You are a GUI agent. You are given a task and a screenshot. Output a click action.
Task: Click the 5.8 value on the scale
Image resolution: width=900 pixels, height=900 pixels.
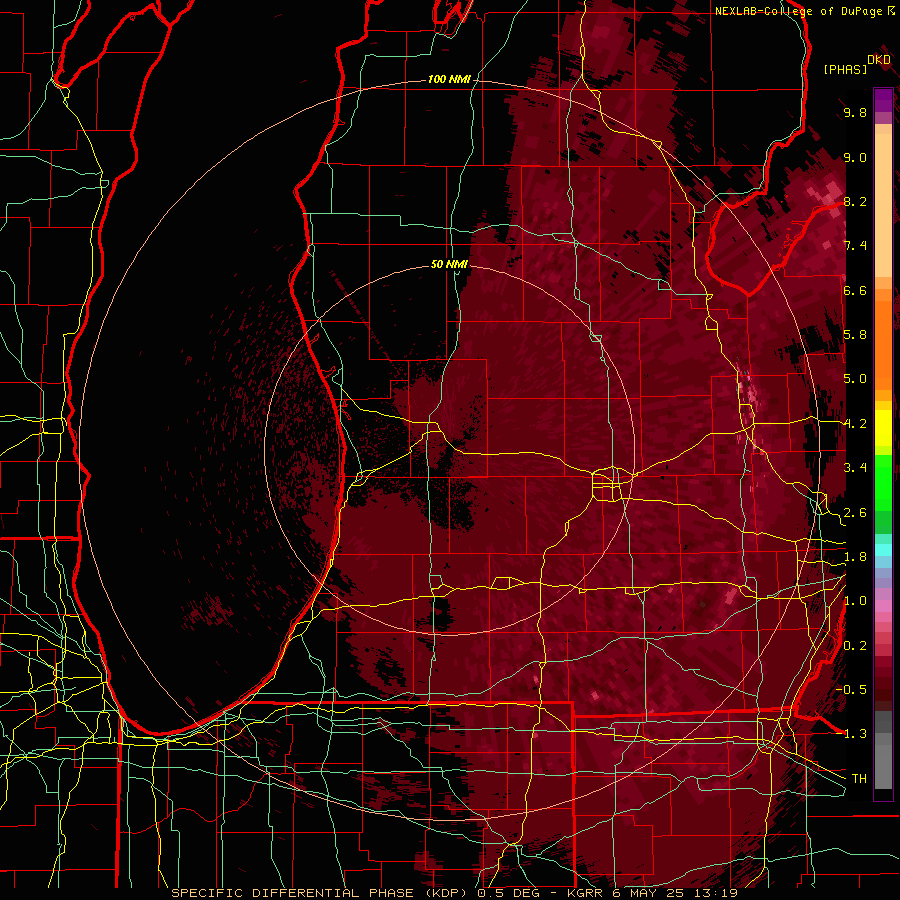click(855, 334)
